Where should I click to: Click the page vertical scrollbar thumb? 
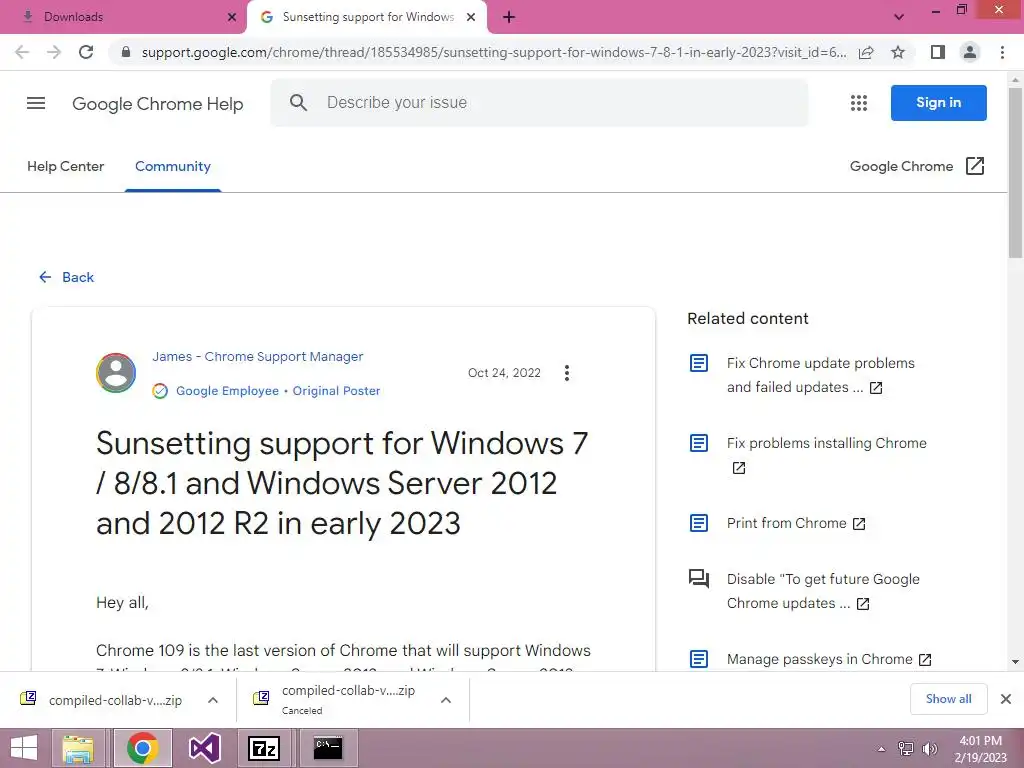(x=1015, y=173)
